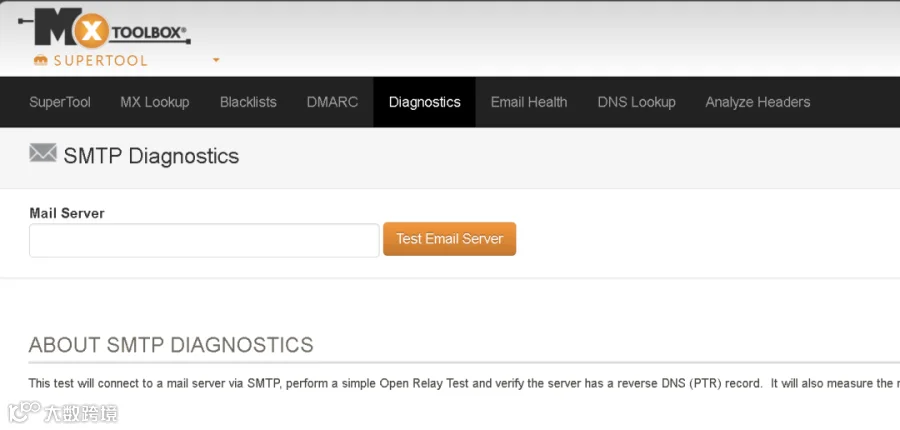Viewport: 900px width, 430px height.
Task: Click the description starting "This test will connect"
Action: pos(464,383)
